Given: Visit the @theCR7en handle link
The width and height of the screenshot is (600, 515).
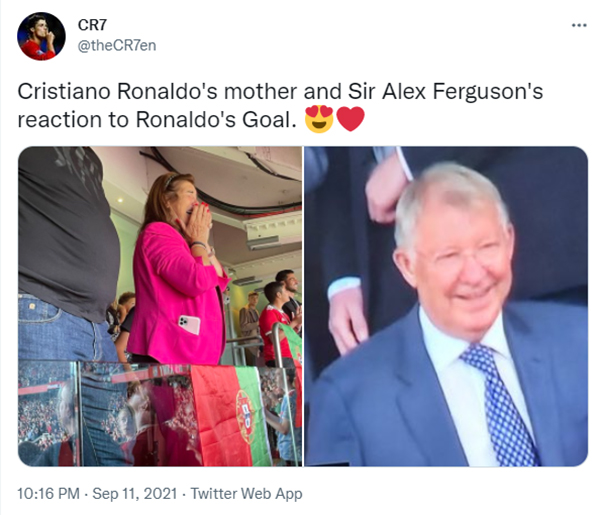Looking at the screenshot, I should pyautogui.click(x=117, y=46).
